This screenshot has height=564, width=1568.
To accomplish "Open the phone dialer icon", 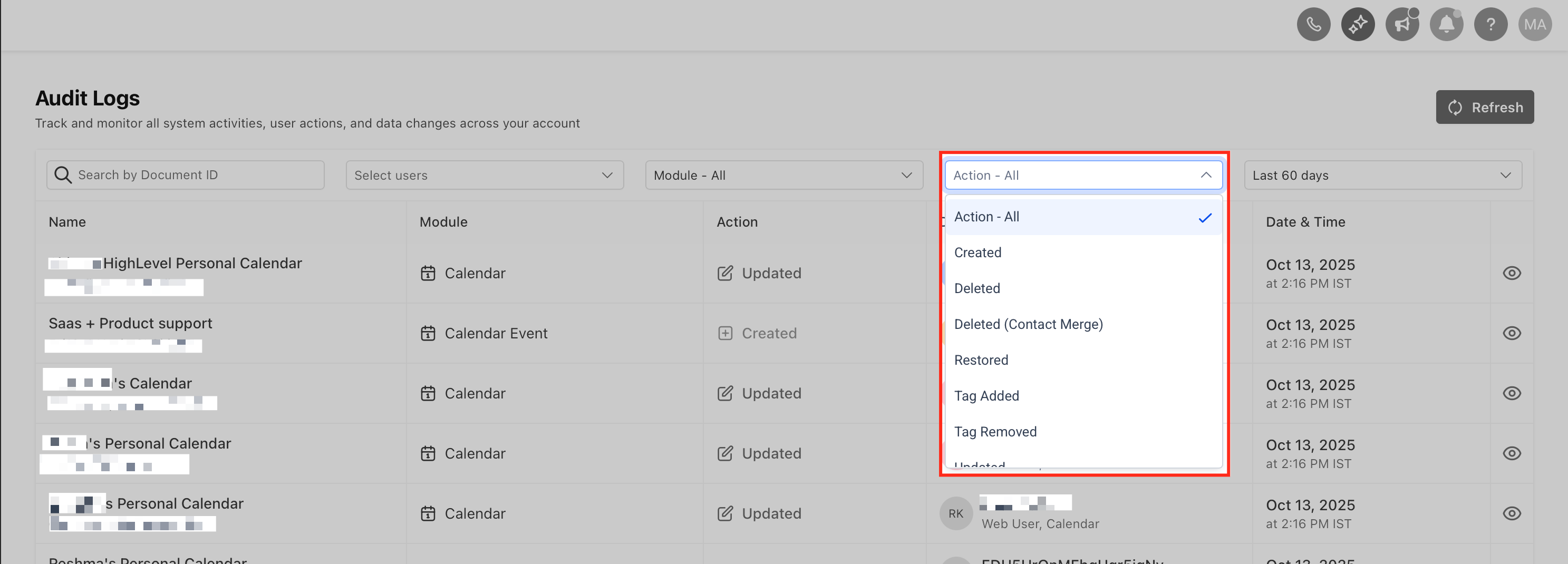I will coord(1313,24).
